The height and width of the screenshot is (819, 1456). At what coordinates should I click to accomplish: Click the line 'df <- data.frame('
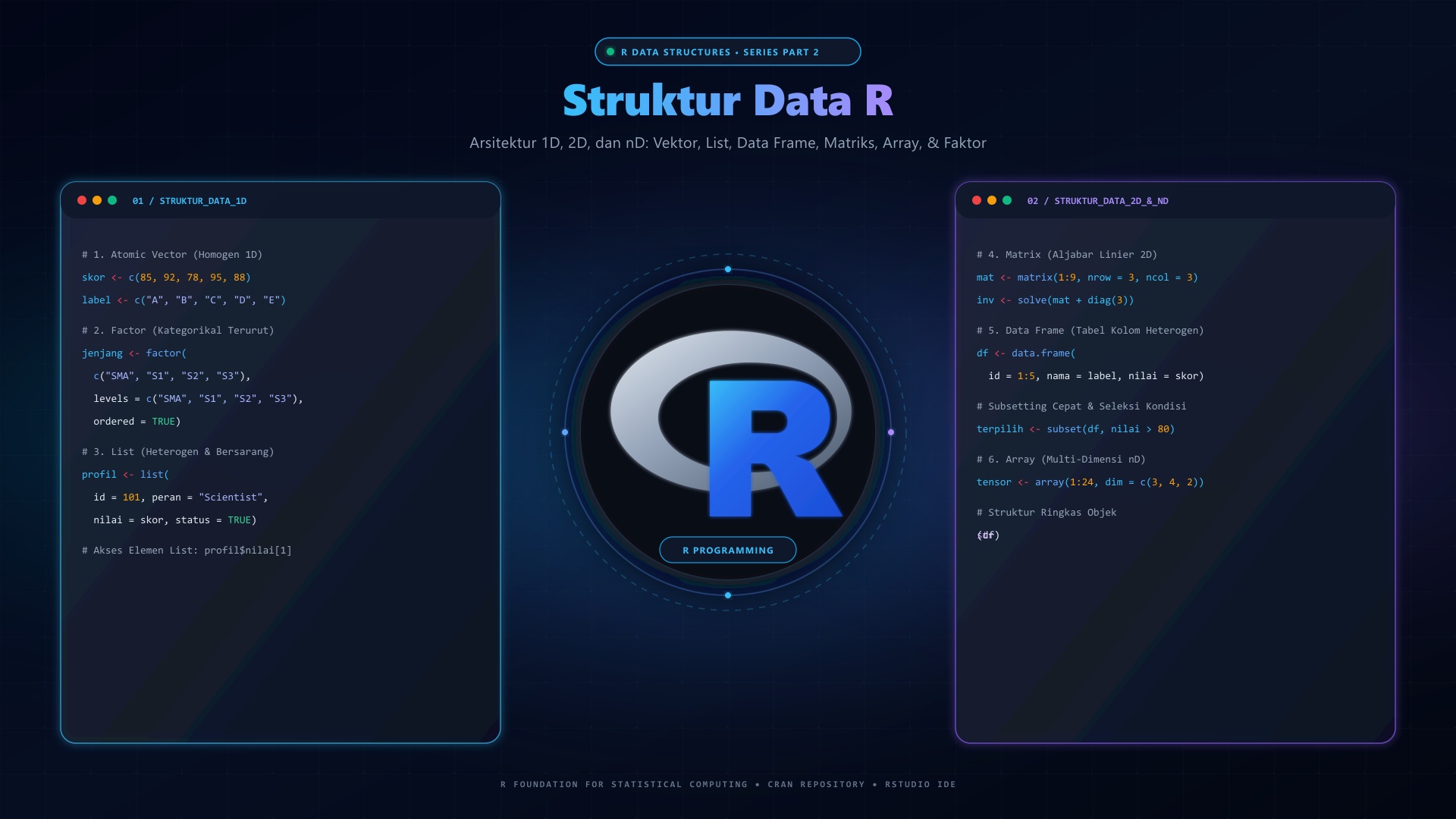[1026, 353]
